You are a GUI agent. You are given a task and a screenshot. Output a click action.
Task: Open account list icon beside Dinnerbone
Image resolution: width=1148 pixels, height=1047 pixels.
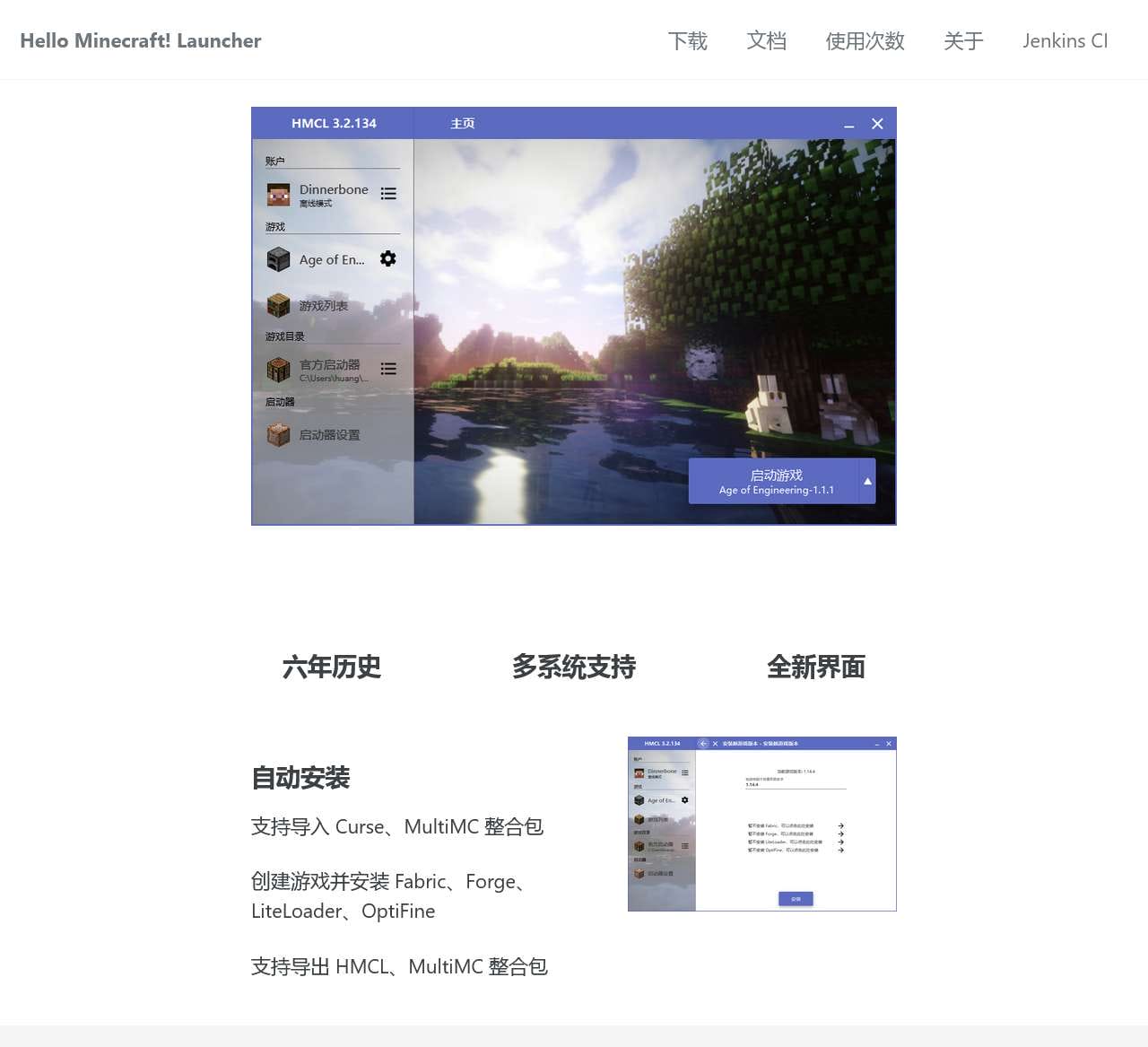(x=388, y=194)
